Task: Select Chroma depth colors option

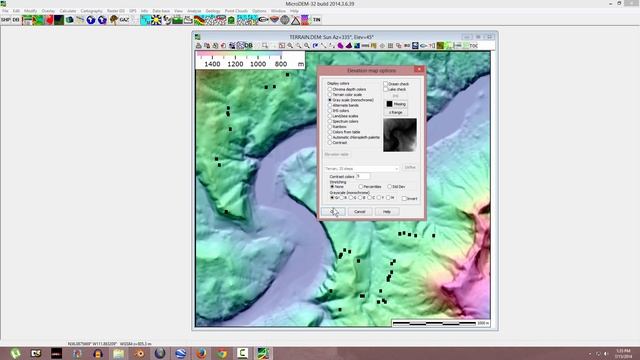Action: 347,89
